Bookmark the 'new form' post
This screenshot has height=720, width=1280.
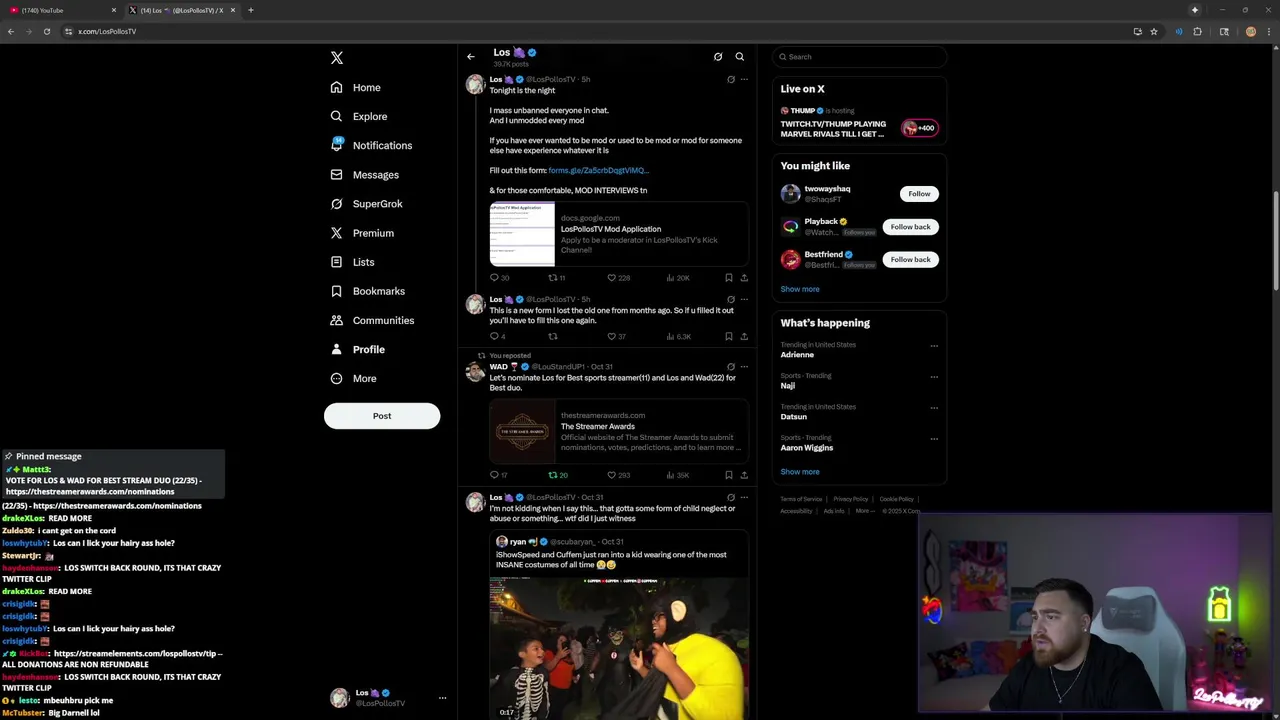729,337
